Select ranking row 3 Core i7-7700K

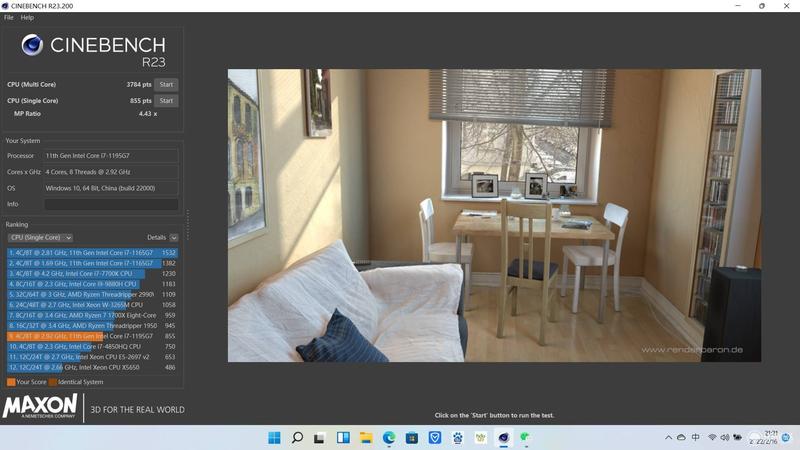(92, 273)
